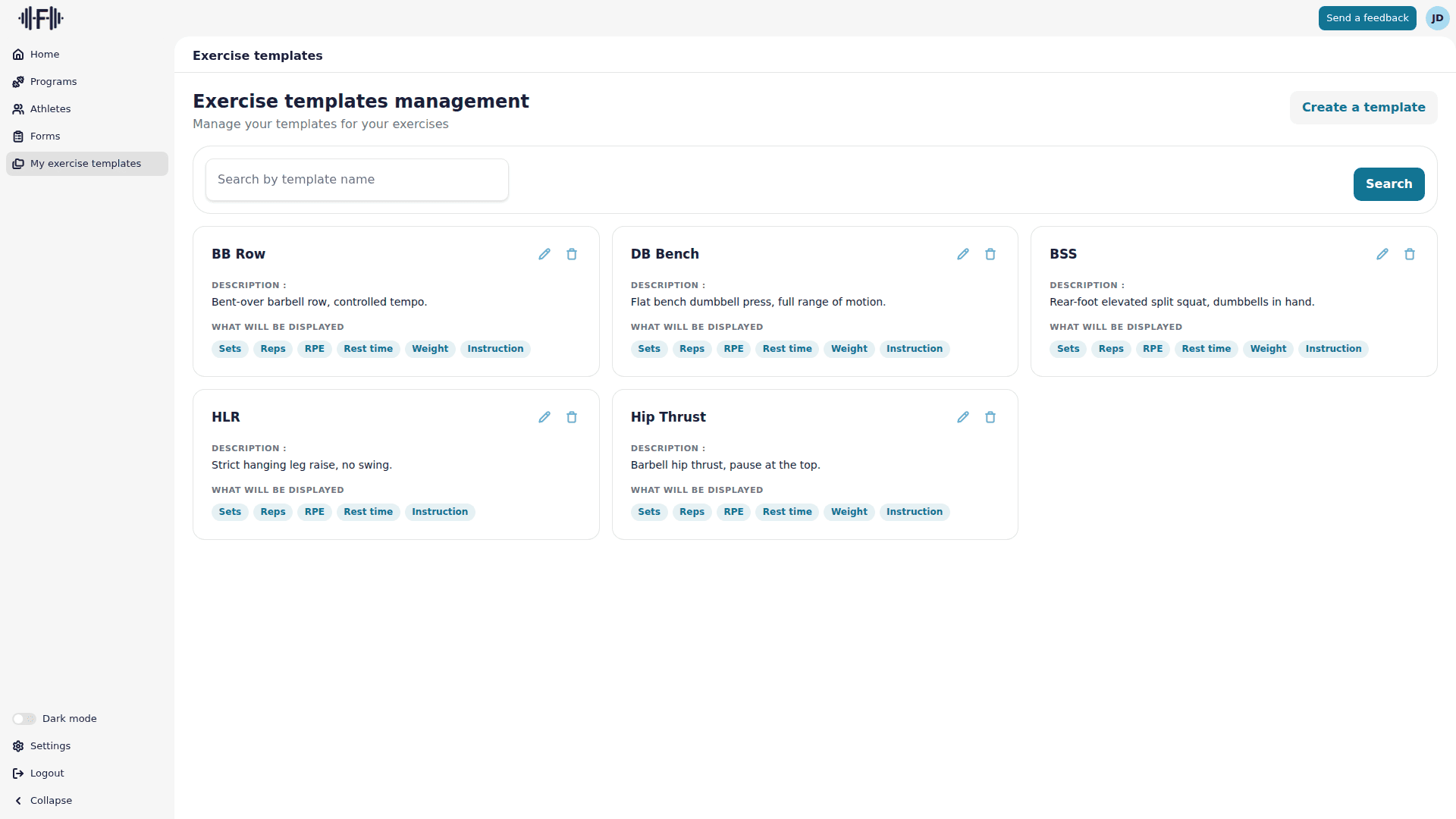This screenshot has height=819, width=1456.
Task: Edit the DB Bench template
Action: pos(963,254)
